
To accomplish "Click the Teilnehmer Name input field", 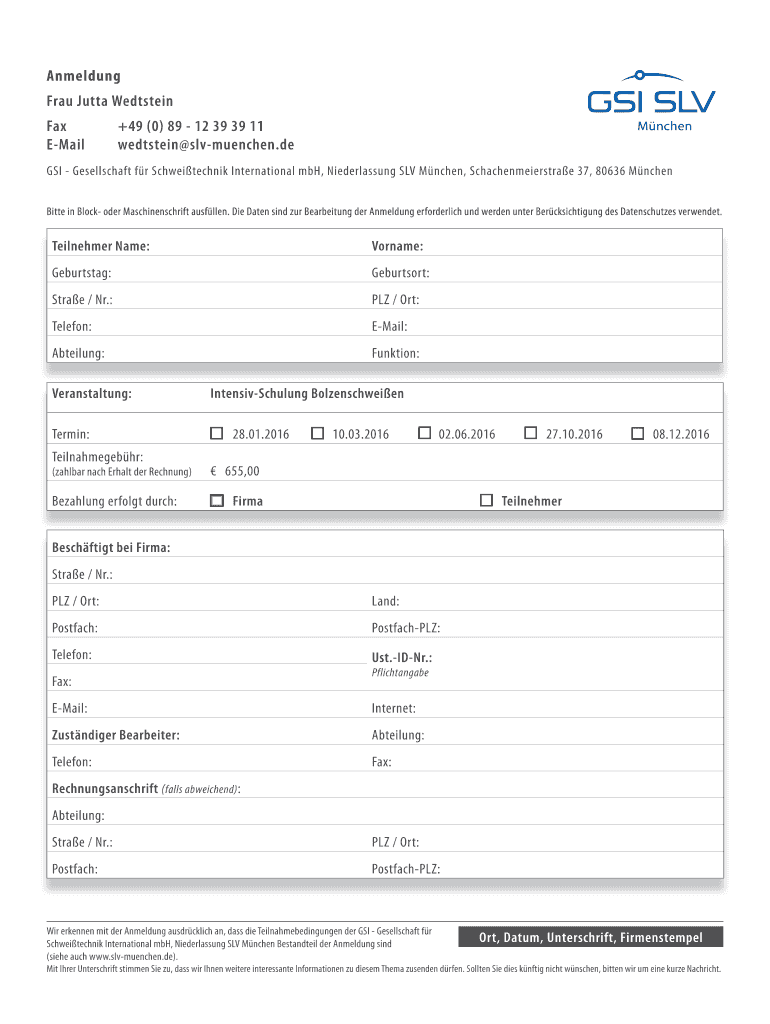I will pos(255,246).
